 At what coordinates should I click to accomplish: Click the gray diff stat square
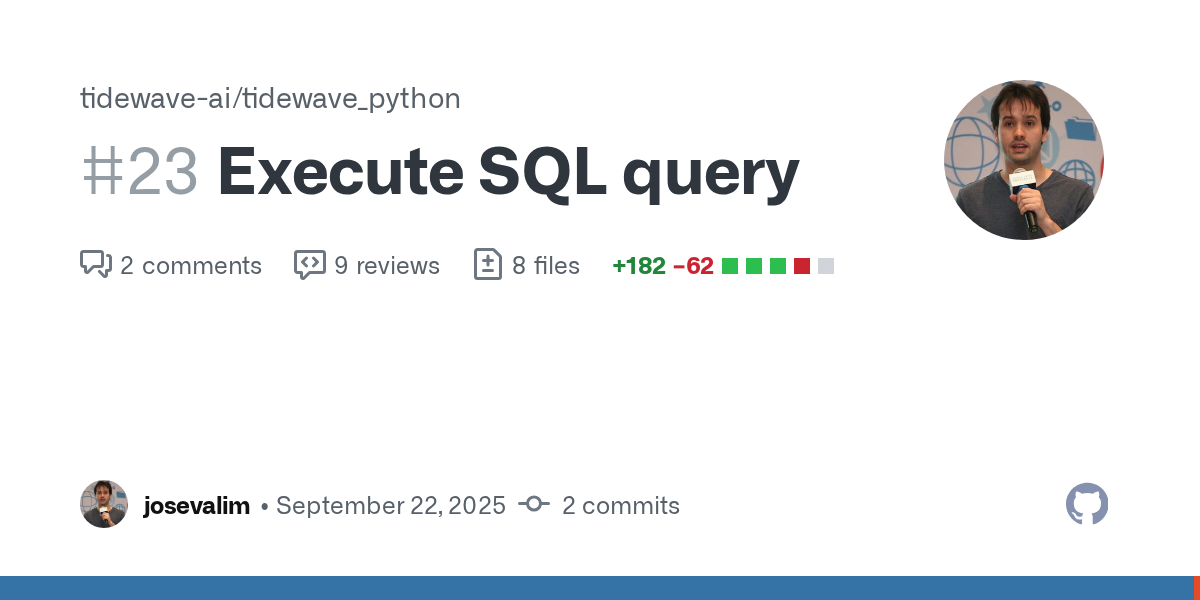(x=826, y=266)
